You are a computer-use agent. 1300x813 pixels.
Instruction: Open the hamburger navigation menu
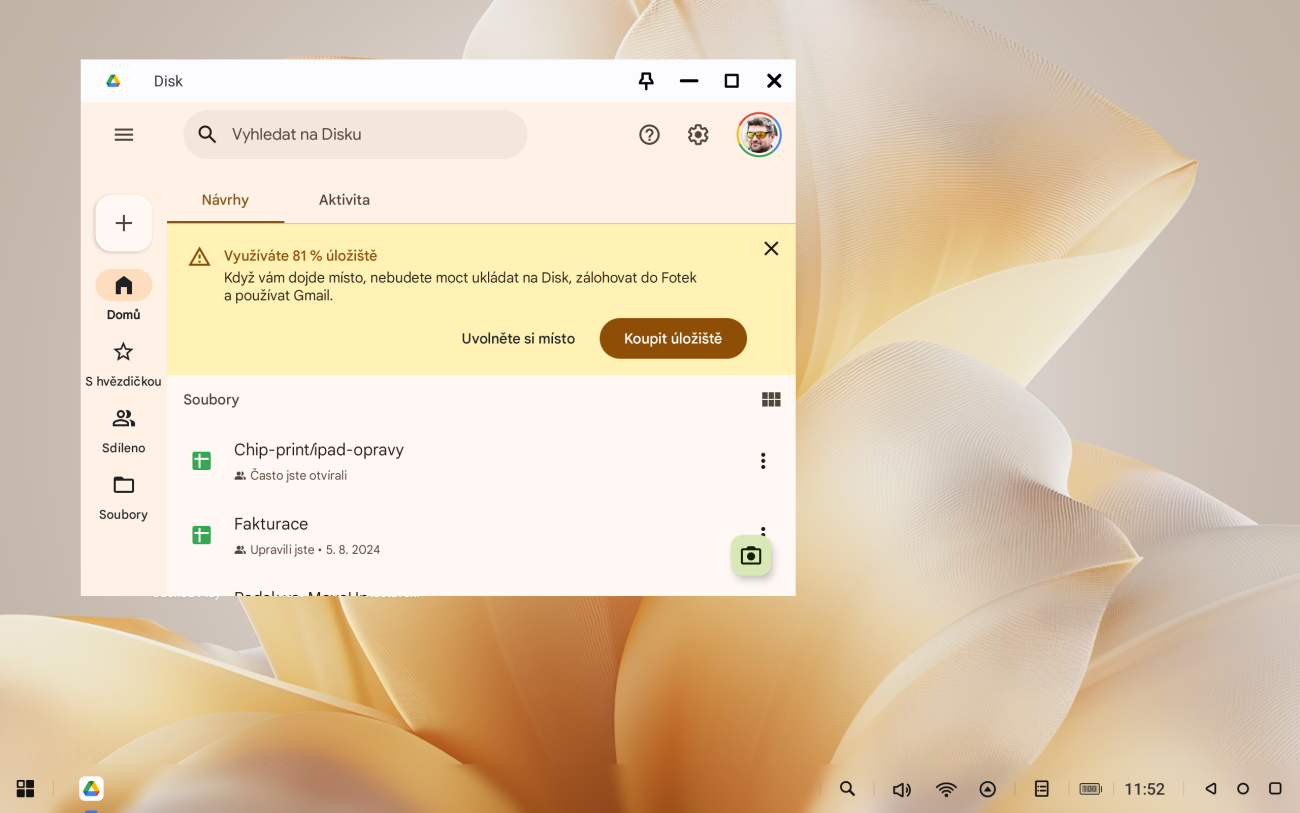coord(124,134)
